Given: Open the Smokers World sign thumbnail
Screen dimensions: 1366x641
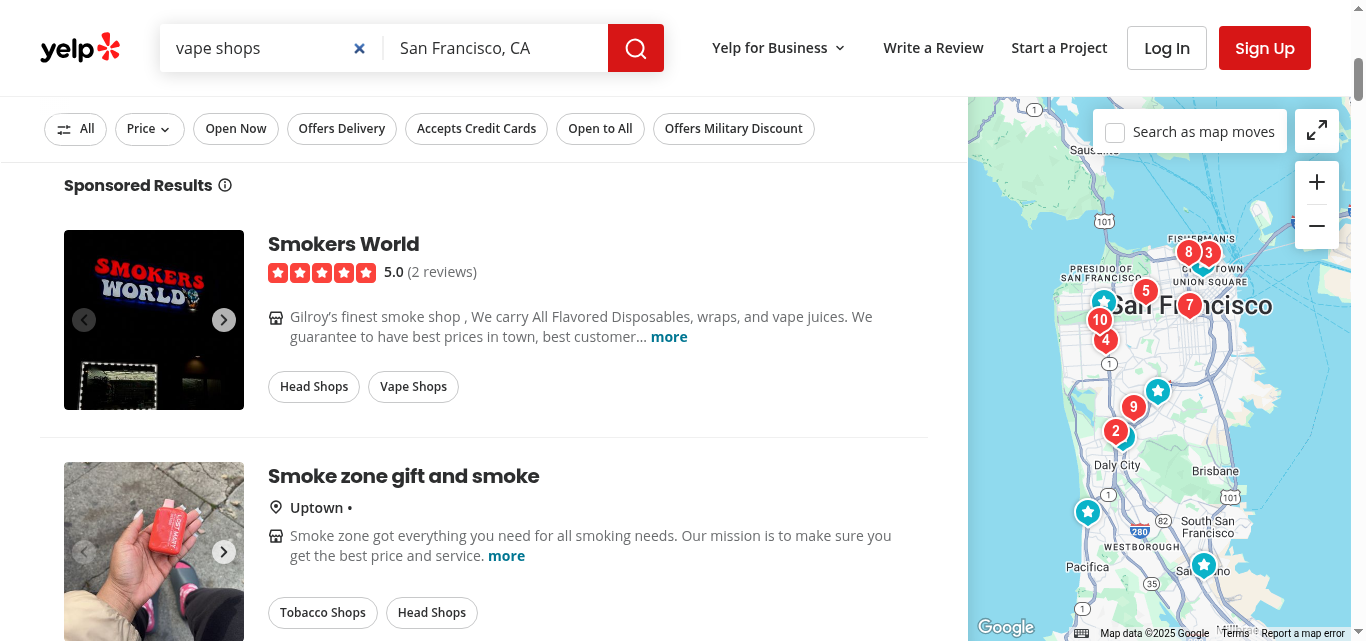Looking at the screenshot, I should tap(154, 320).
